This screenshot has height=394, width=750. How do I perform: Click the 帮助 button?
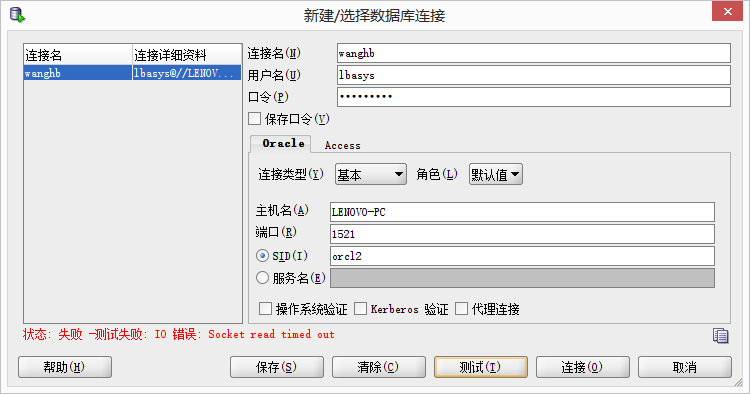click(x=65, y=367)
